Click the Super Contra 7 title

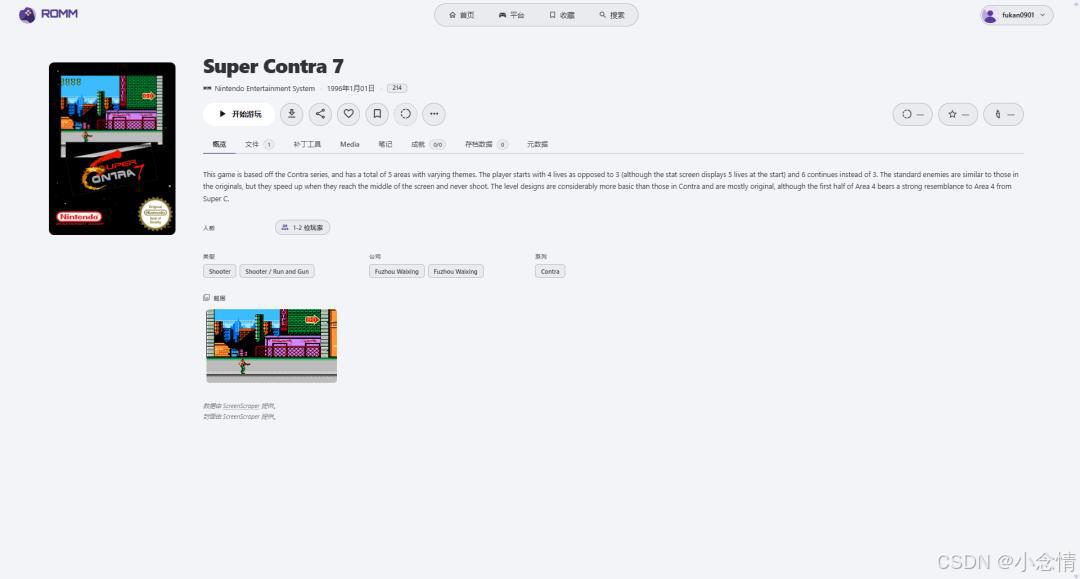click(273, 66)
